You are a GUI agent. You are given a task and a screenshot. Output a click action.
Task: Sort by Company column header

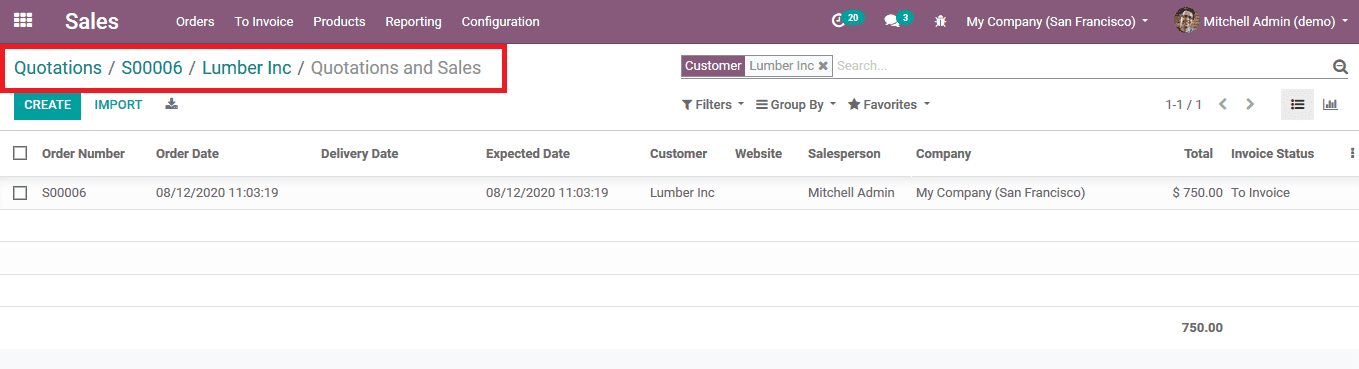943,154
